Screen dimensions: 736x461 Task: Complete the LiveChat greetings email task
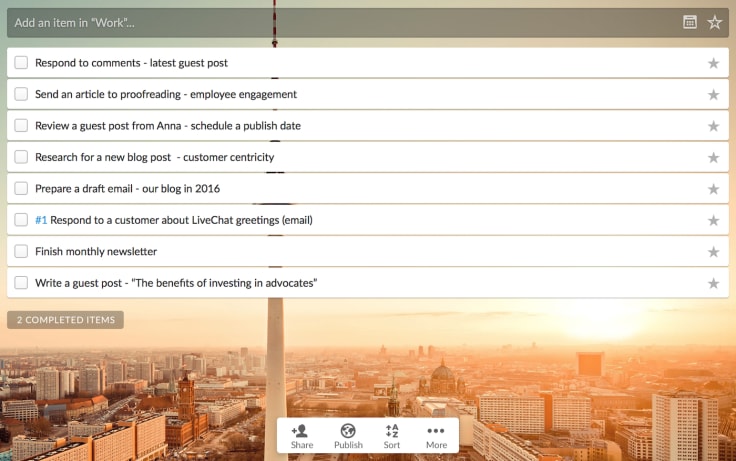[x=21, y=220]
